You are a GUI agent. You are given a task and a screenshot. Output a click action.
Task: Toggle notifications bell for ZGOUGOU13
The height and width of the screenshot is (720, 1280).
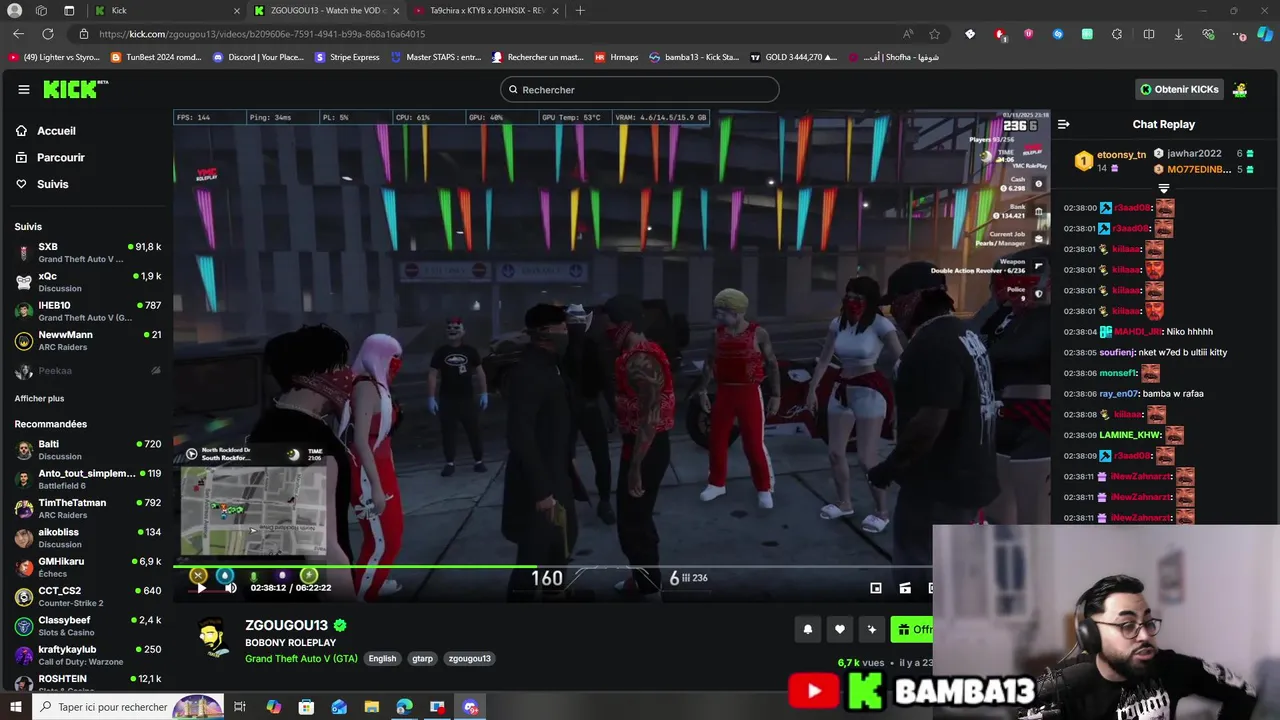[x=808, y=629]
